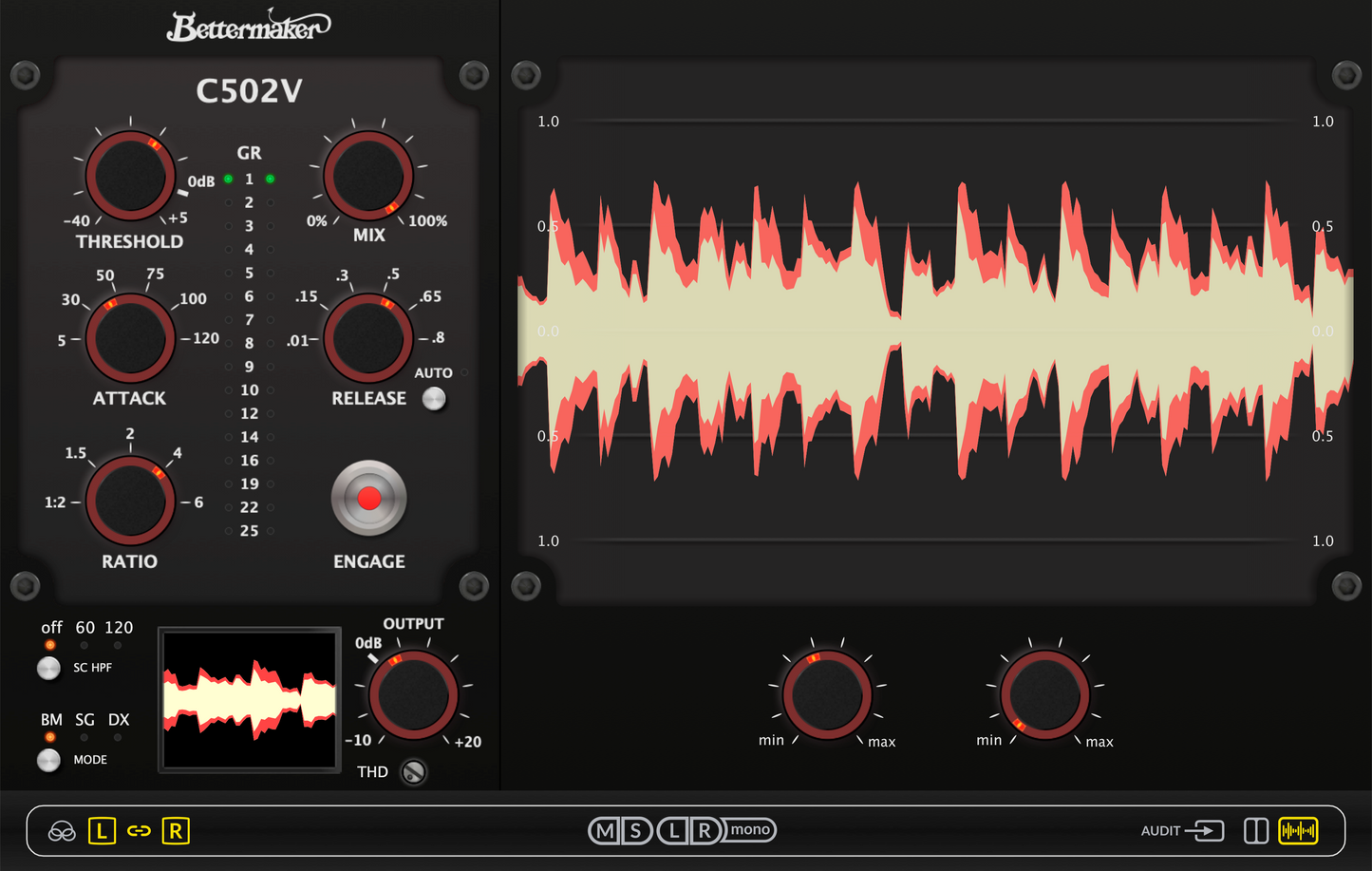
Task: Click the yellow stereo link chain icon
Action: 139,832
